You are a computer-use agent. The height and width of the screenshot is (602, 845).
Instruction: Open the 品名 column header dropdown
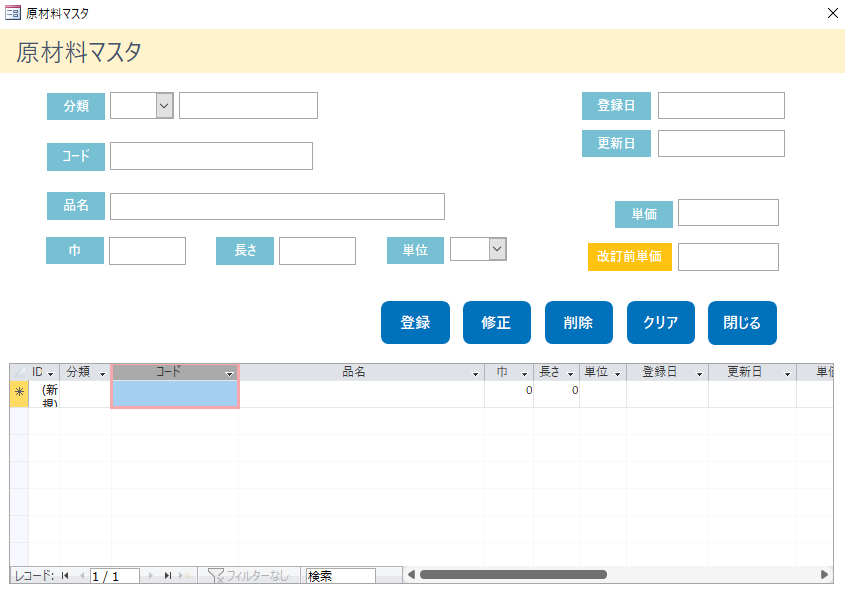[x=475, y=373]
